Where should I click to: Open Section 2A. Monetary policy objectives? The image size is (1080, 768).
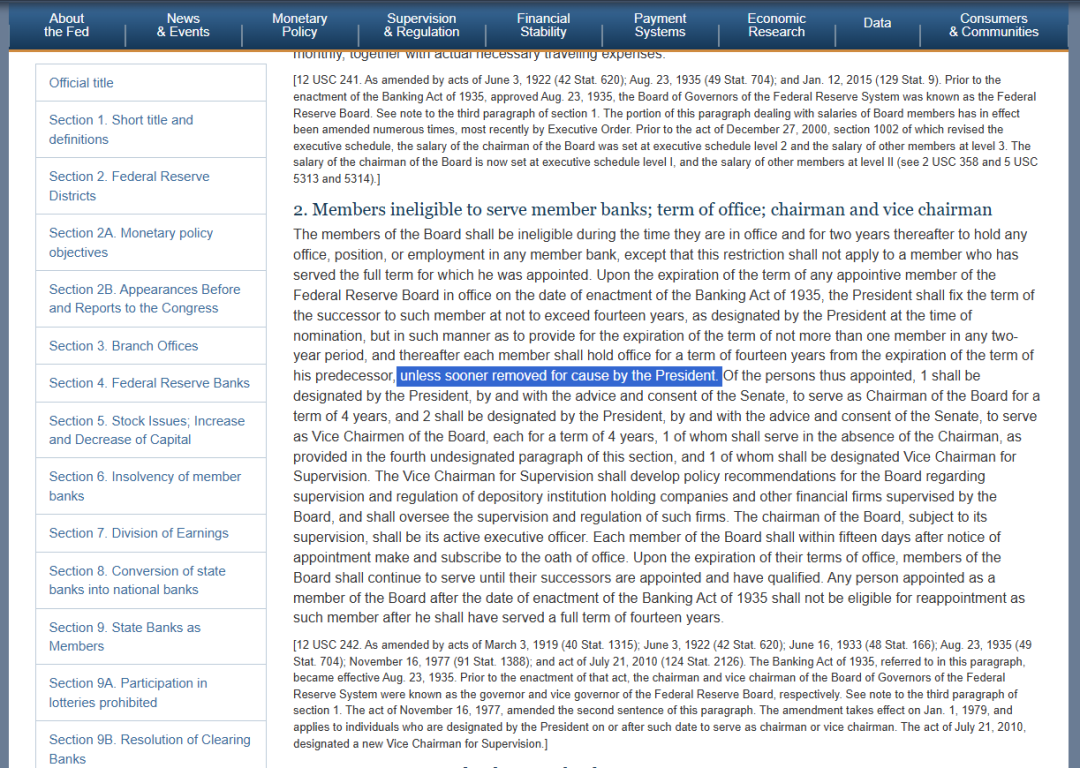coord(131,242)
